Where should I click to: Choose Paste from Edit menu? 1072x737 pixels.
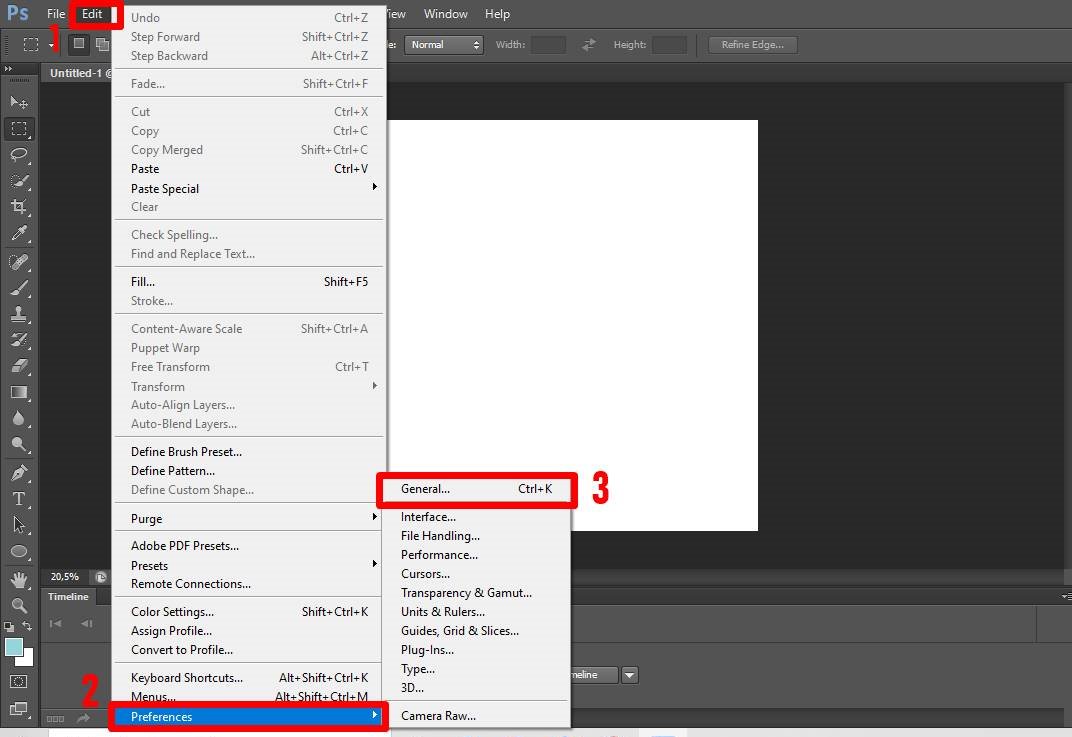249,169
